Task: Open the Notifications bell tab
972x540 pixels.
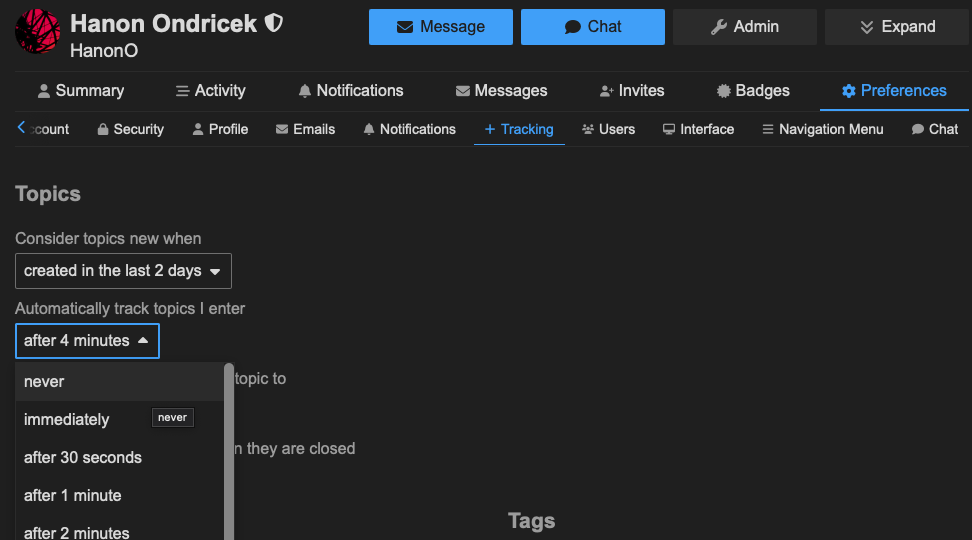Action: click(350, 91)
